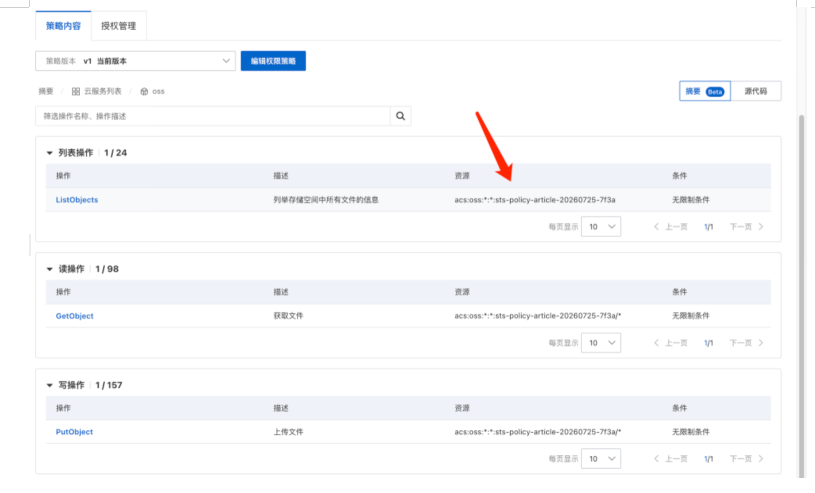The image size is (815, 493).
Task: Open 云服务列表 breadcrumb link
Action: pos(103,92)
